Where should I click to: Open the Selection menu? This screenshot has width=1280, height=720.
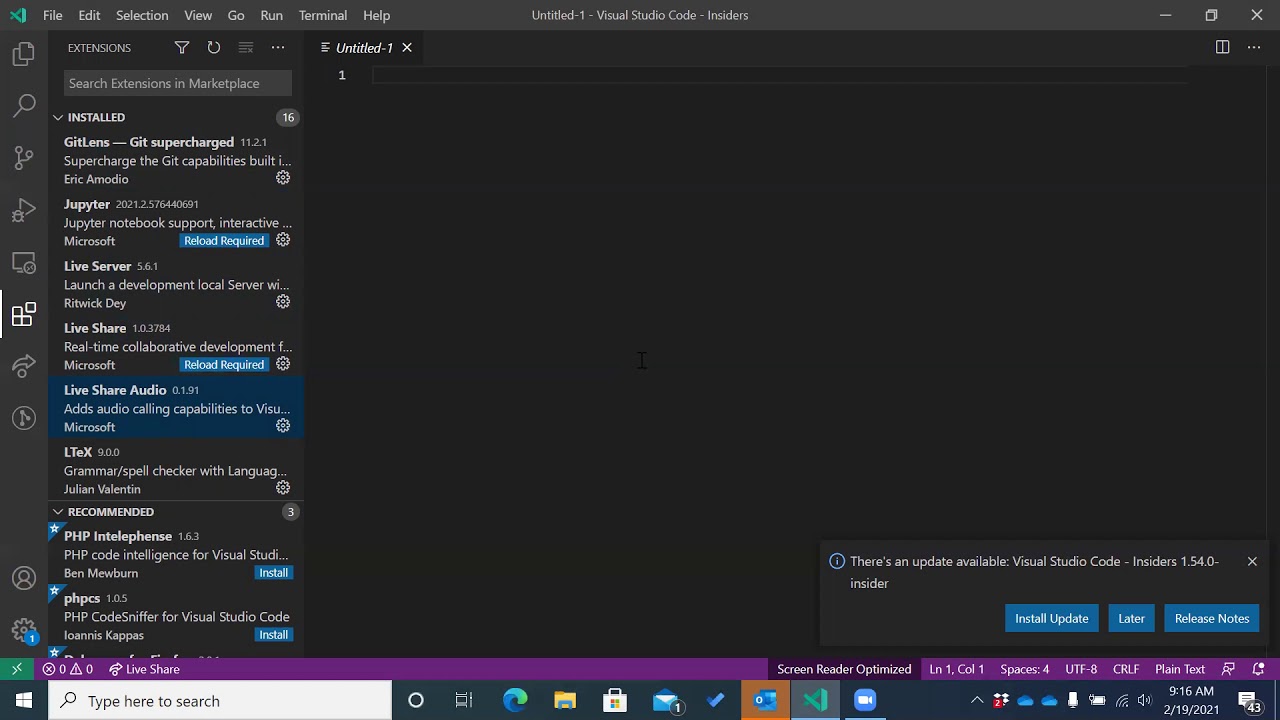pyautogui.click(x=142, y=15)
